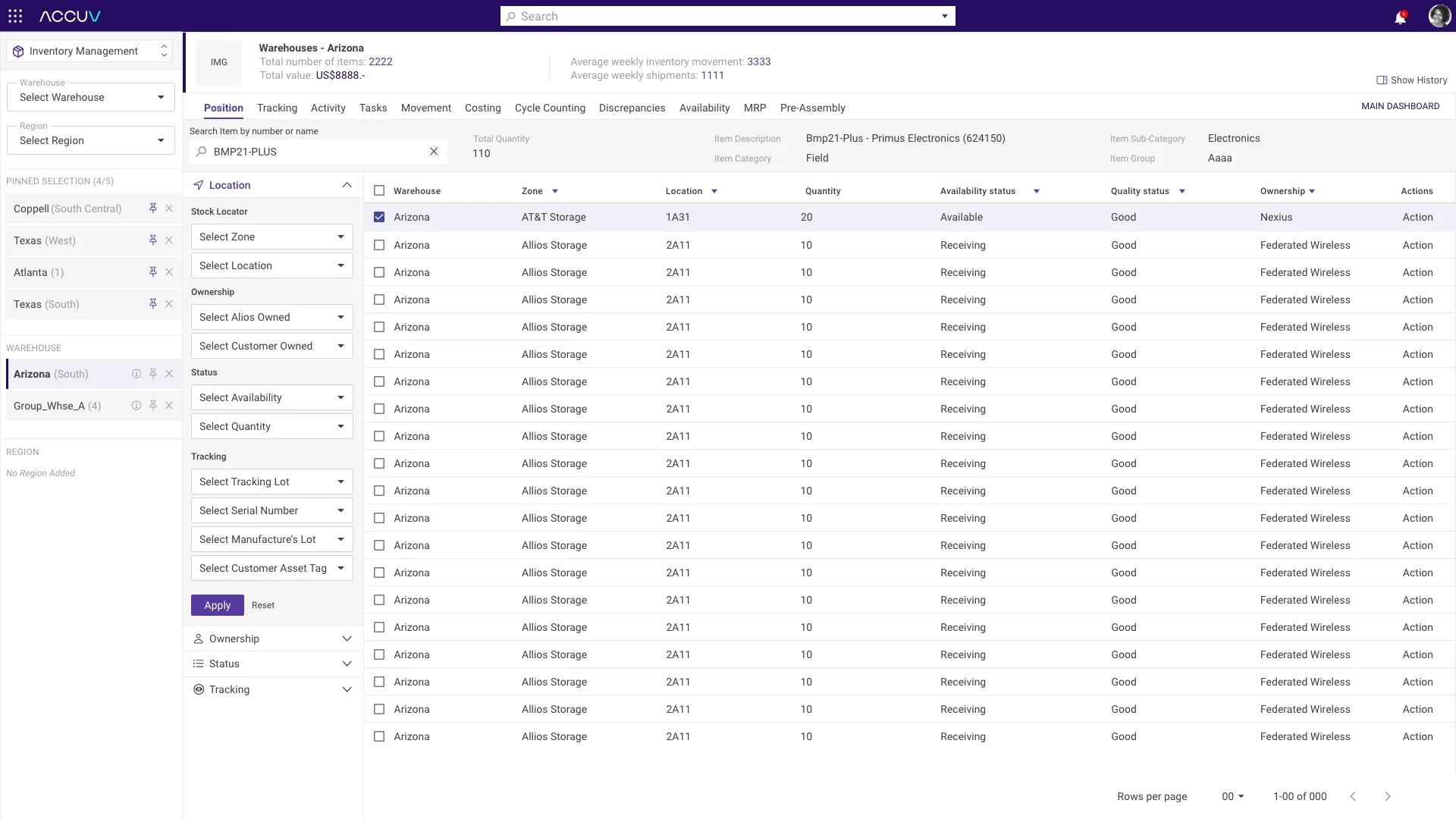Image resolution: width=1456 pixels, height=819 pixels.
Task: Remove Atlanta (1) from pinned list
Action: [169, 272]
